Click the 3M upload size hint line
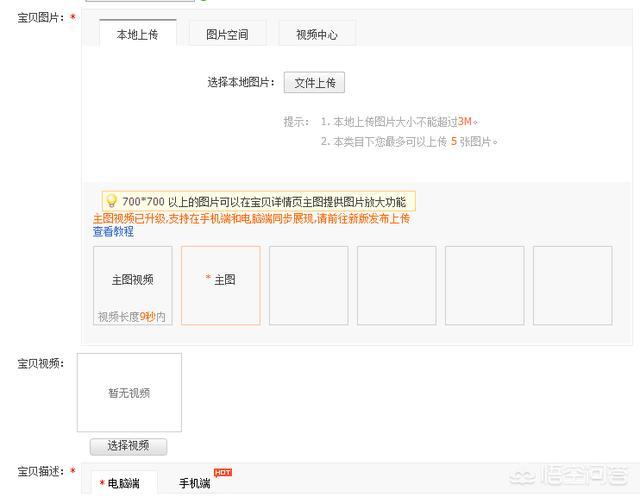The height and width of the screenshot is (497, 640). click(399, 122)
